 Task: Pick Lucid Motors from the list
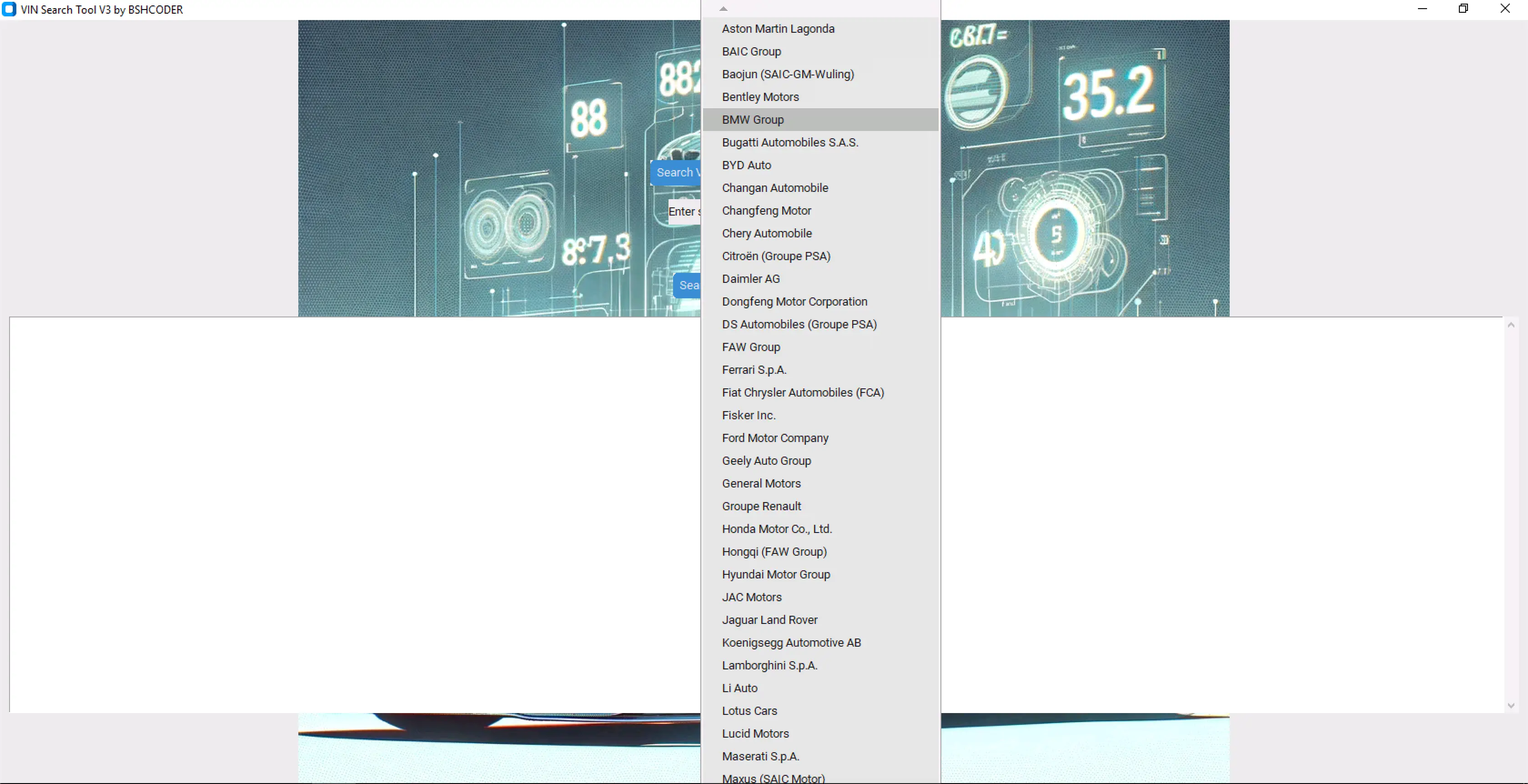[x=754, y=734]
